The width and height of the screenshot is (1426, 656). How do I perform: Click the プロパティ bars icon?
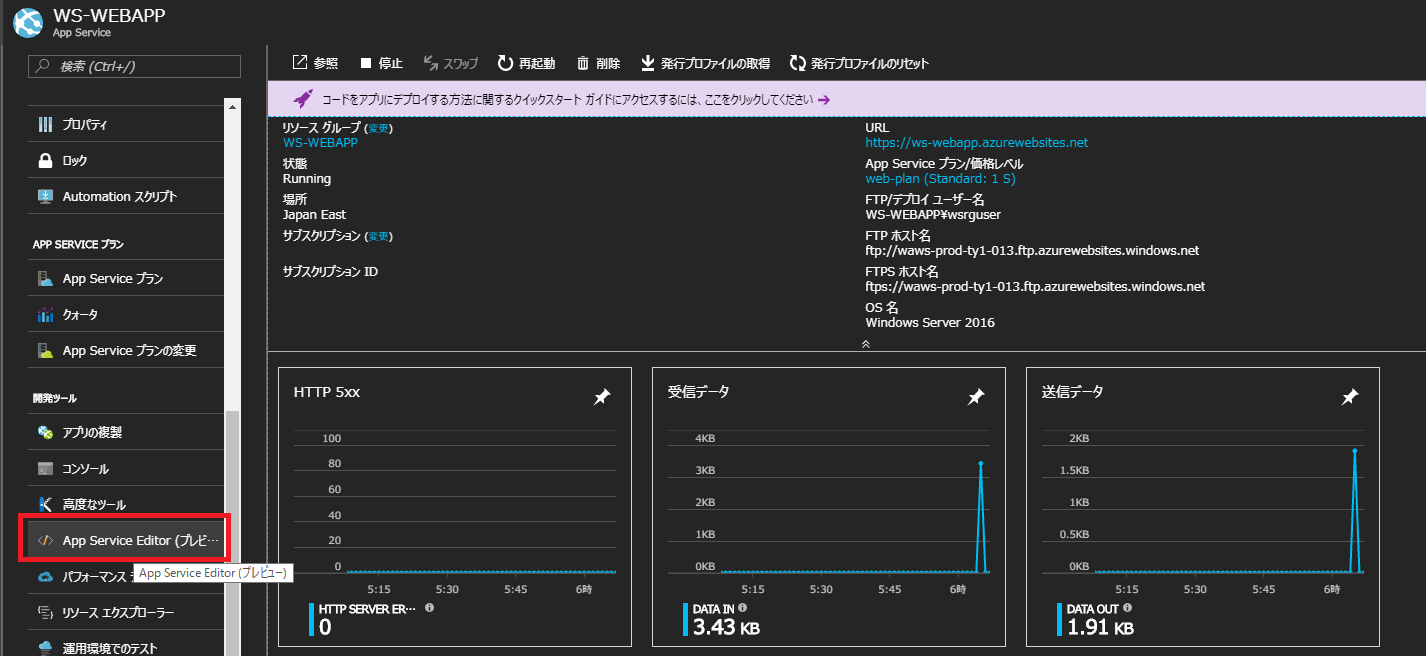[45, 125]
